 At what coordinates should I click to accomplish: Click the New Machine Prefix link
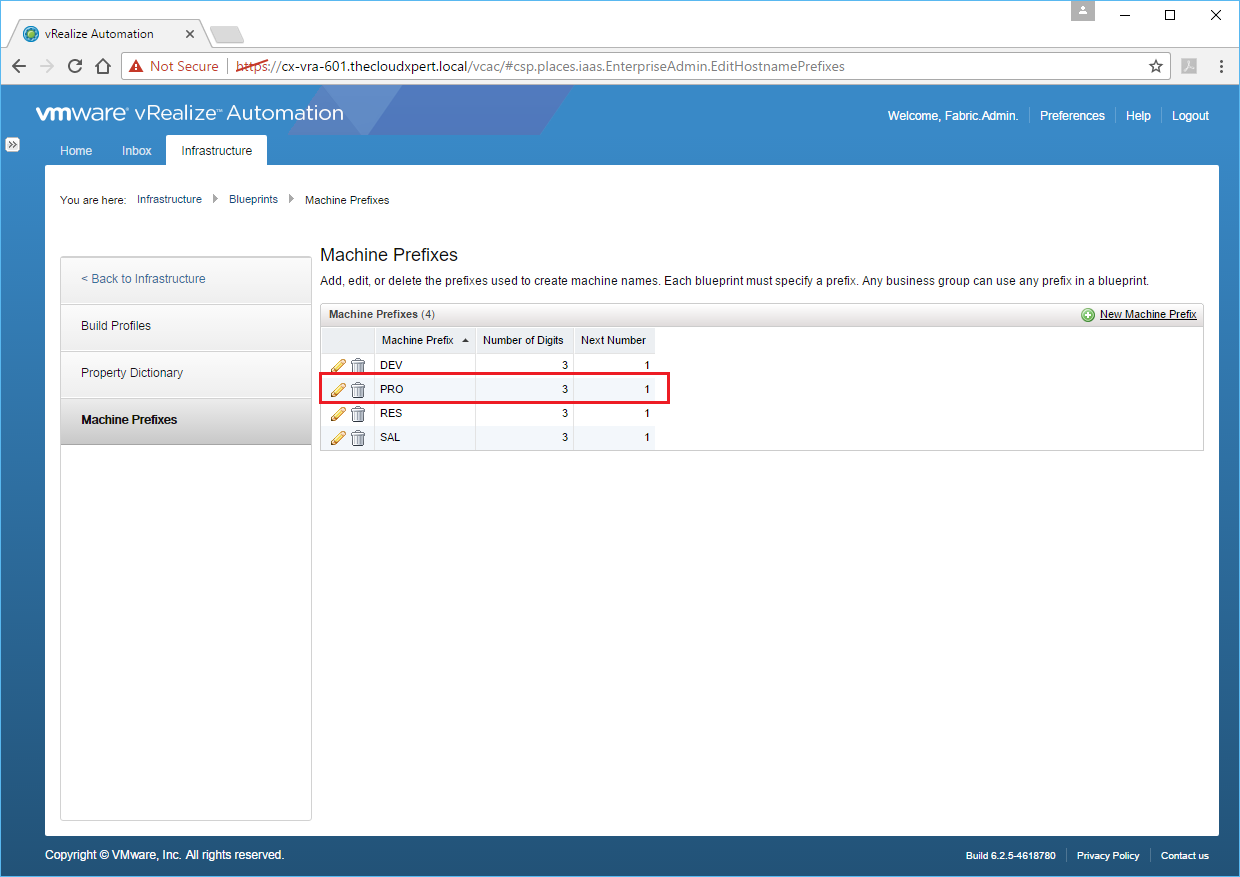(1148, 315)
